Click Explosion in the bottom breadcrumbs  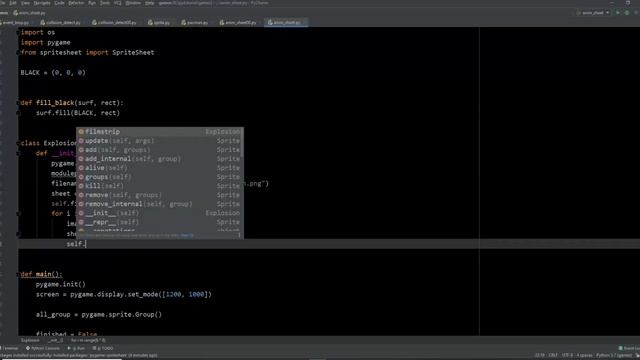30,340
